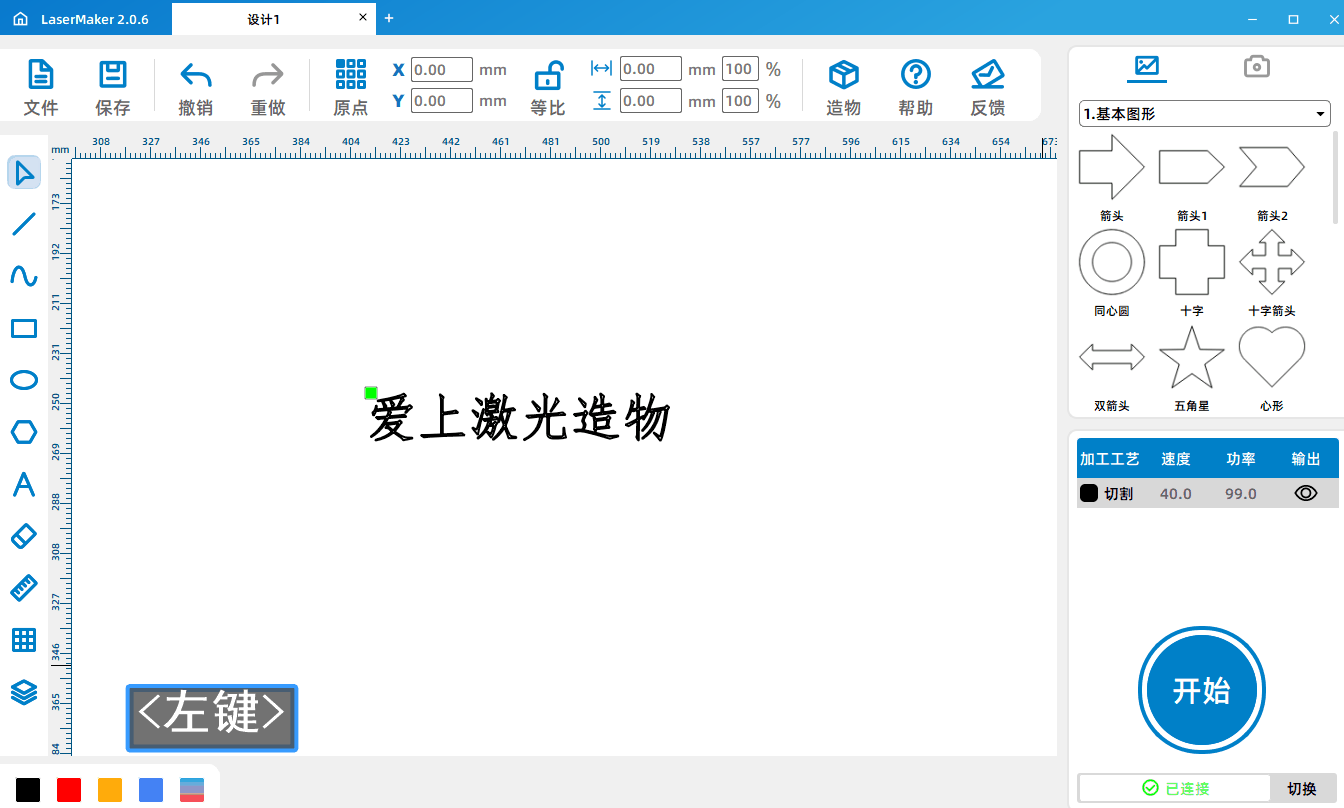This screenshot has height=808, width=1344.
Task: Open the 反馈 feedback icon
Action: click(x=988, y=87)
